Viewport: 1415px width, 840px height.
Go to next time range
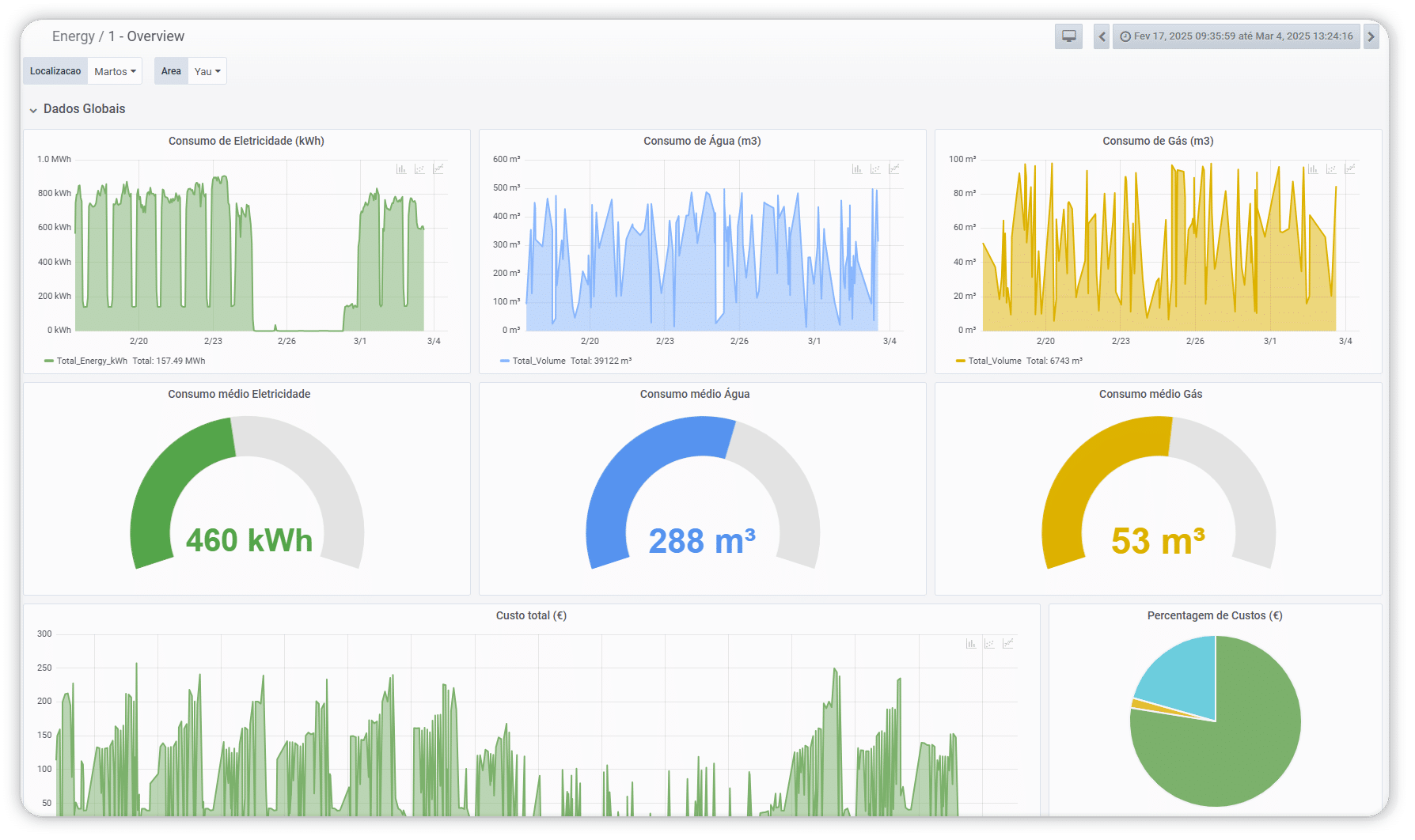pos(1371,36)
